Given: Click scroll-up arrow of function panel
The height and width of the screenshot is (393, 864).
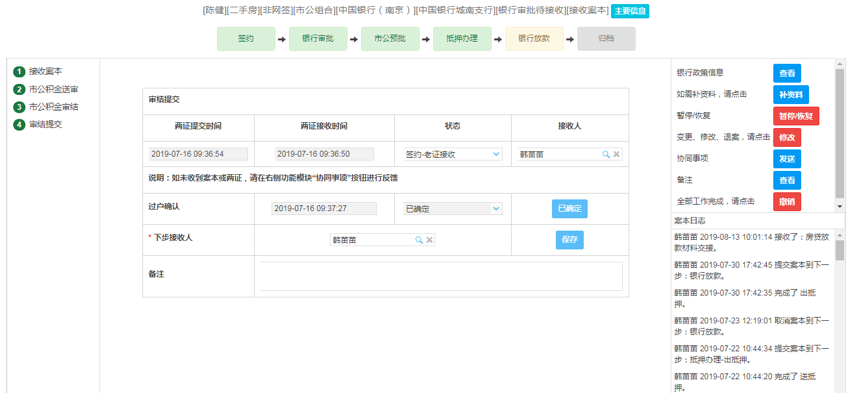Looking at the screenshot, I should 839,63.
